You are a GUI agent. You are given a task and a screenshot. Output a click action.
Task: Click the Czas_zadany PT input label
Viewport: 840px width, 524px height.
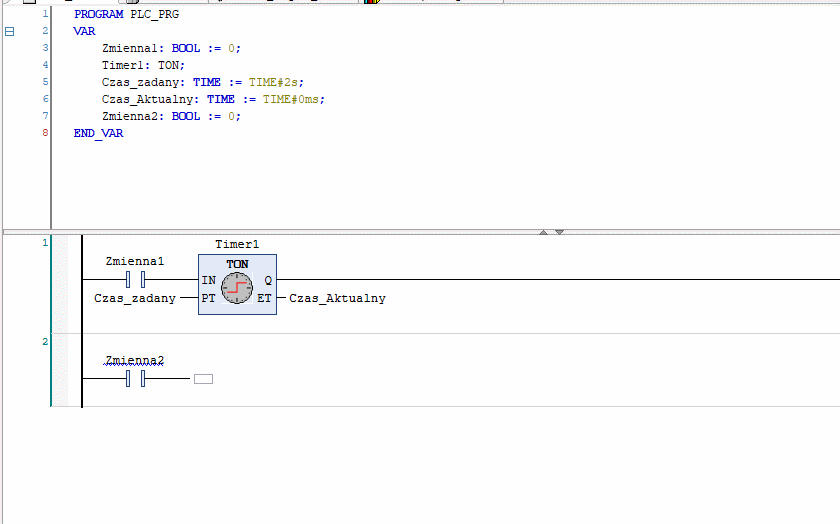(x=135, y=298)
